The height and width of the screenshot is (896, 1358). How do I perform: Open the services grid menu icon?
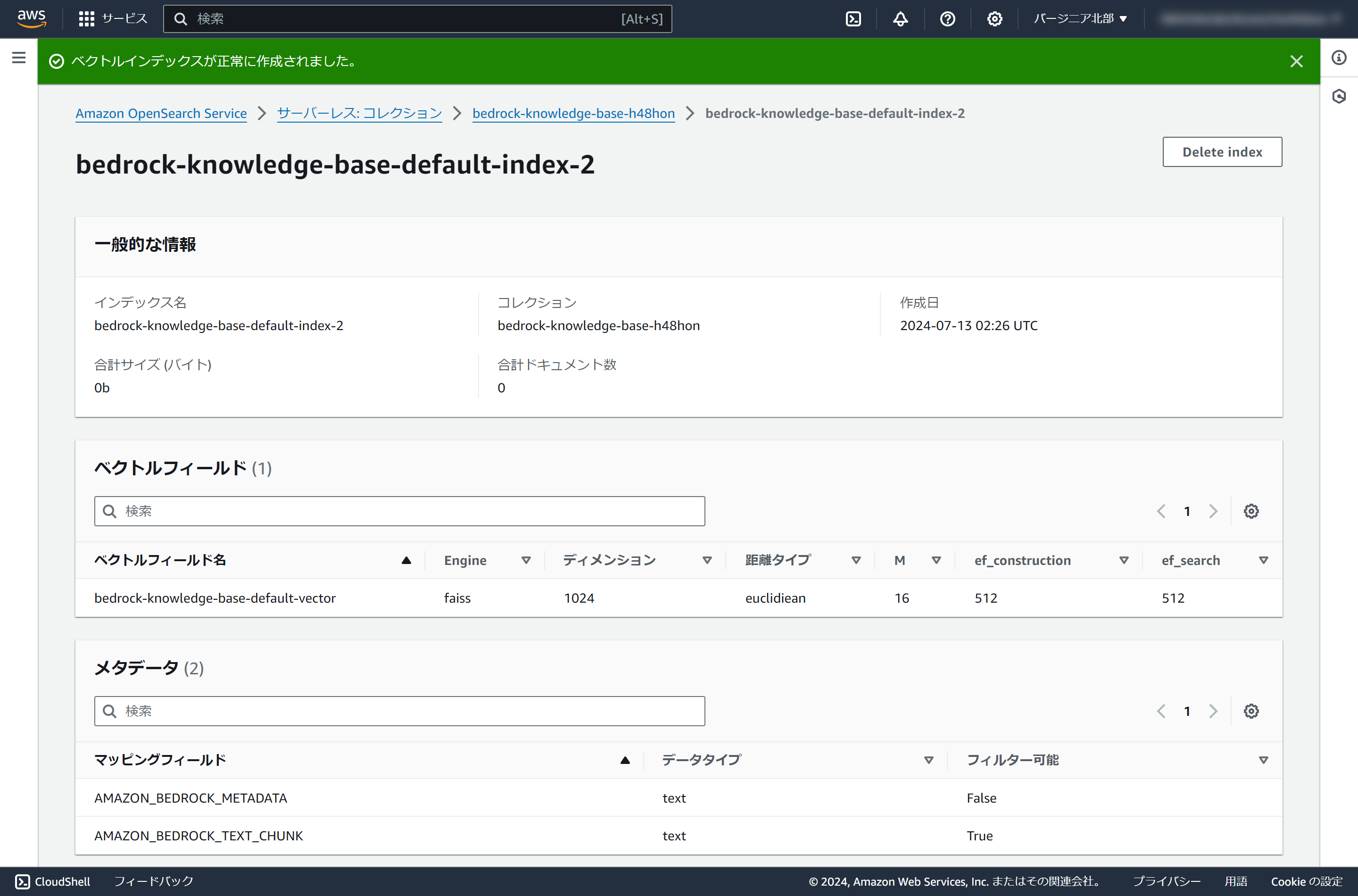point(86,19)
